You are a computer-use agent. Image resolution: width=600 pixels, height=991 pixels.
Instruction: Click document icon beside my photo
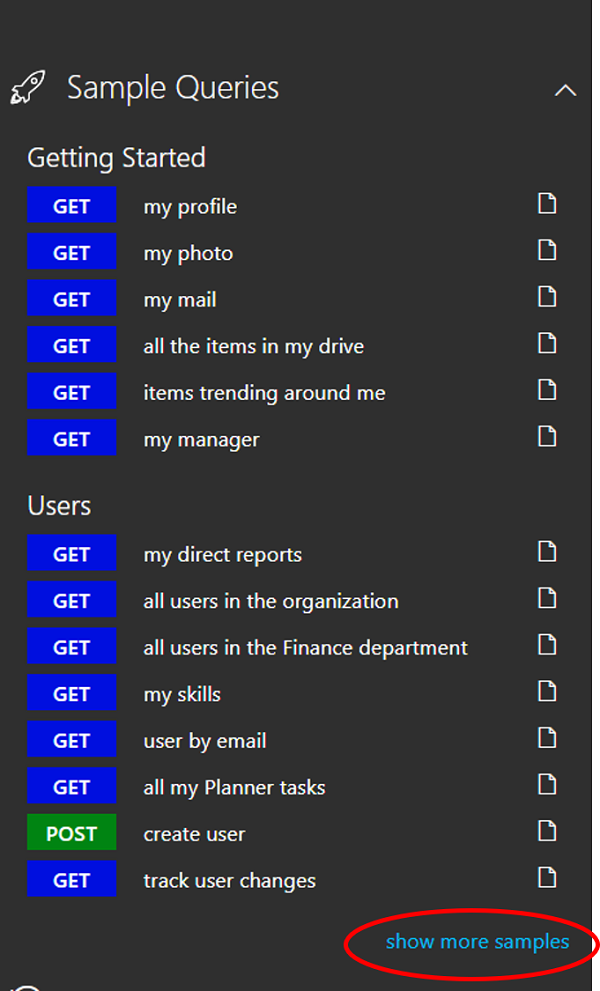(547, 250)
